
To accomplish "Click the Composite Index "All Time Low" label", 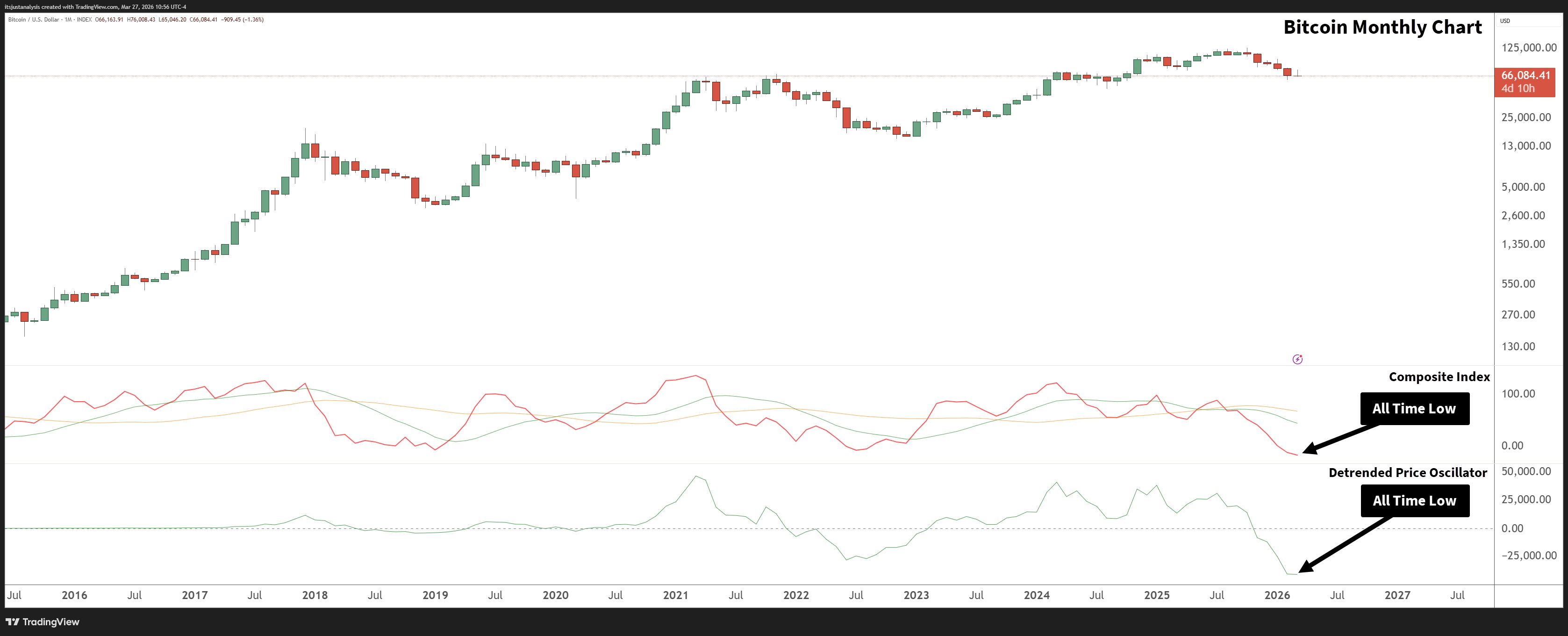I will coord(1414,409).
